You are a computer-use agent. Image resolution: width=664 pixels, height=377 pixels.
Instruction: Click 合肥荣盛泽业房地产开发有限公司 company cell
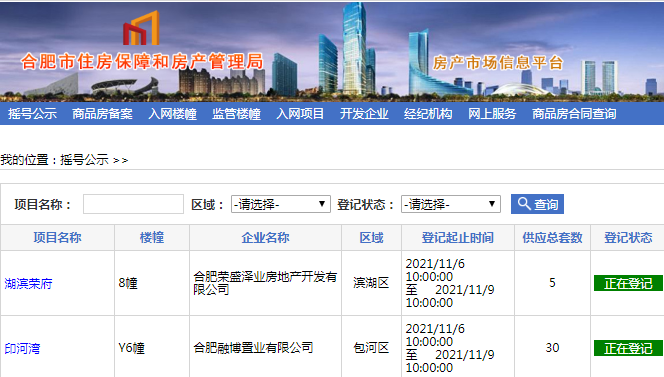point(266,283)
